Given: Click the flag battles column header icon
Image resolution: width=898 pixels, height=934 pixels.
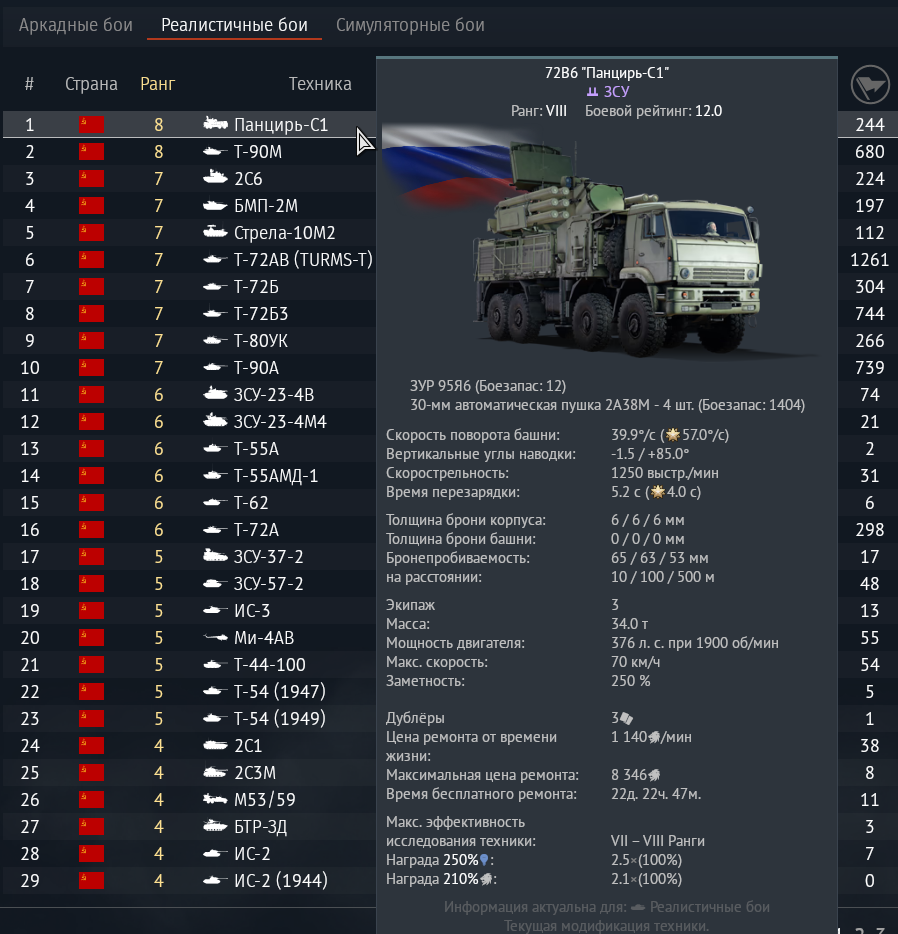Looking at the screenshot, I should (869, 85).
